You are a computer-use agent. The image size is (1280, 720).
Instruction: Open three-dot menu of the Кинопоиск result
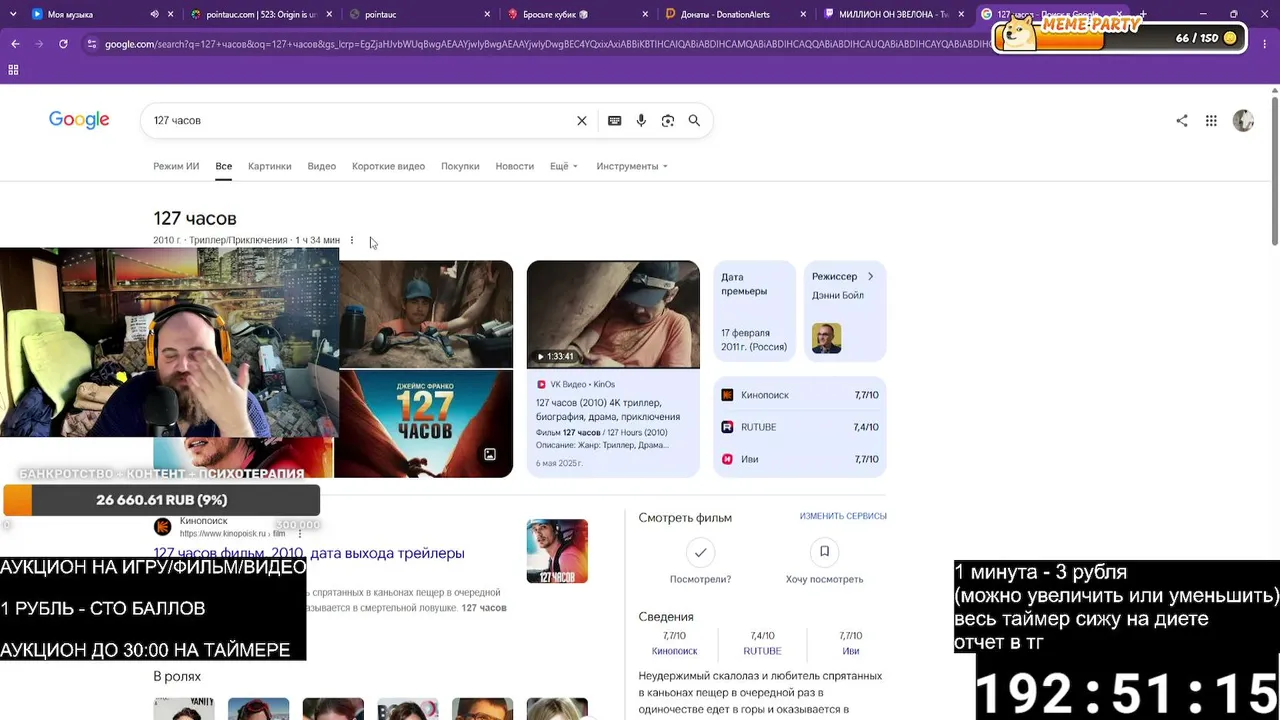coord(299,534)
